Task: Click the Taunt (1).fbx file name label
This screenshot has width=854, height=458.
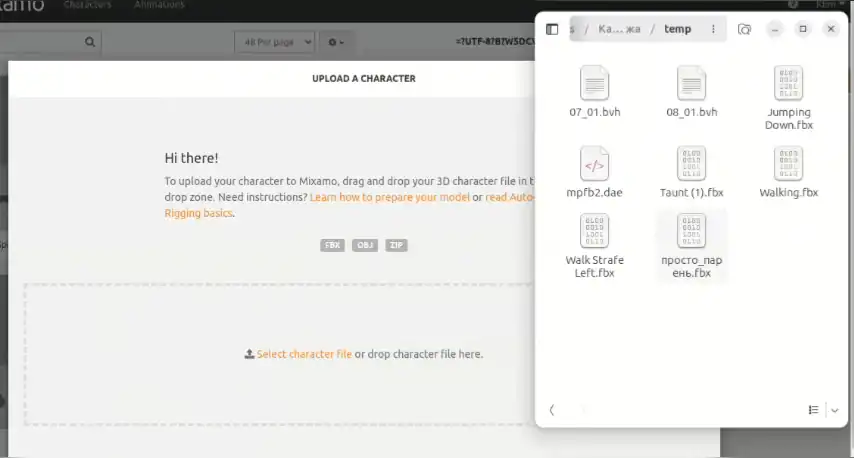Action: (691, 192)
